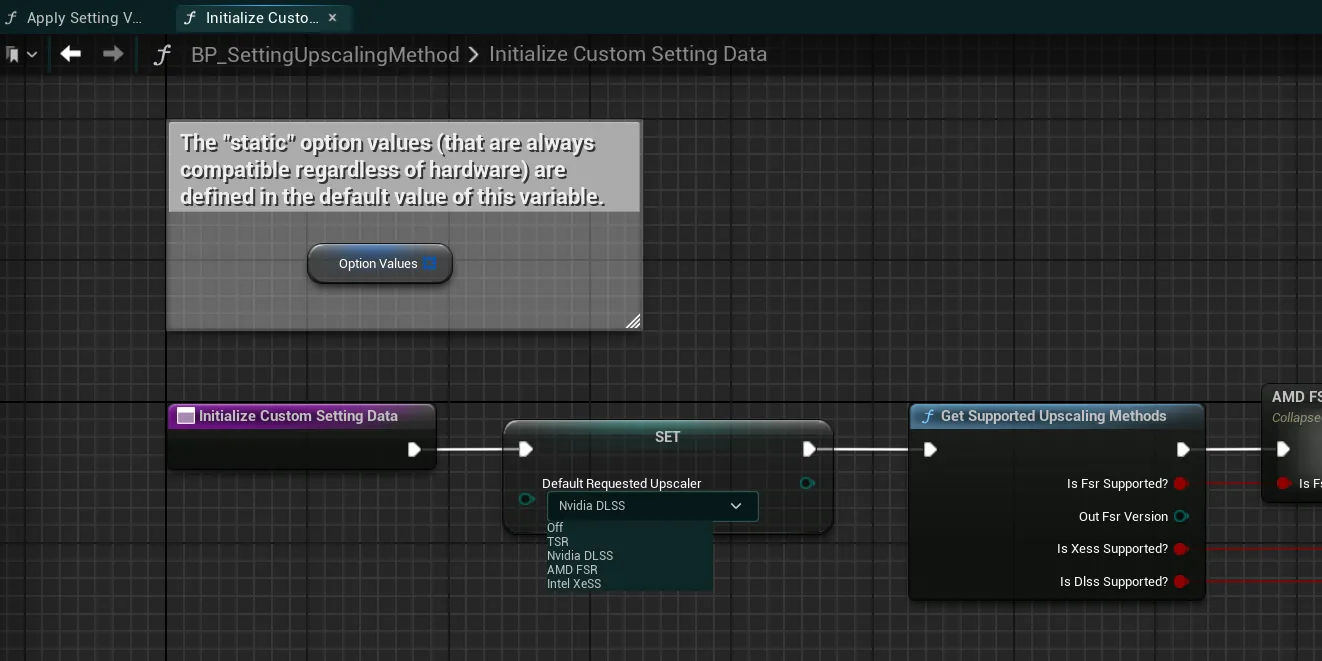Select the comment box text header
Image resolution: width=1322 pixels, height=661 pixels.
[404, 167]
